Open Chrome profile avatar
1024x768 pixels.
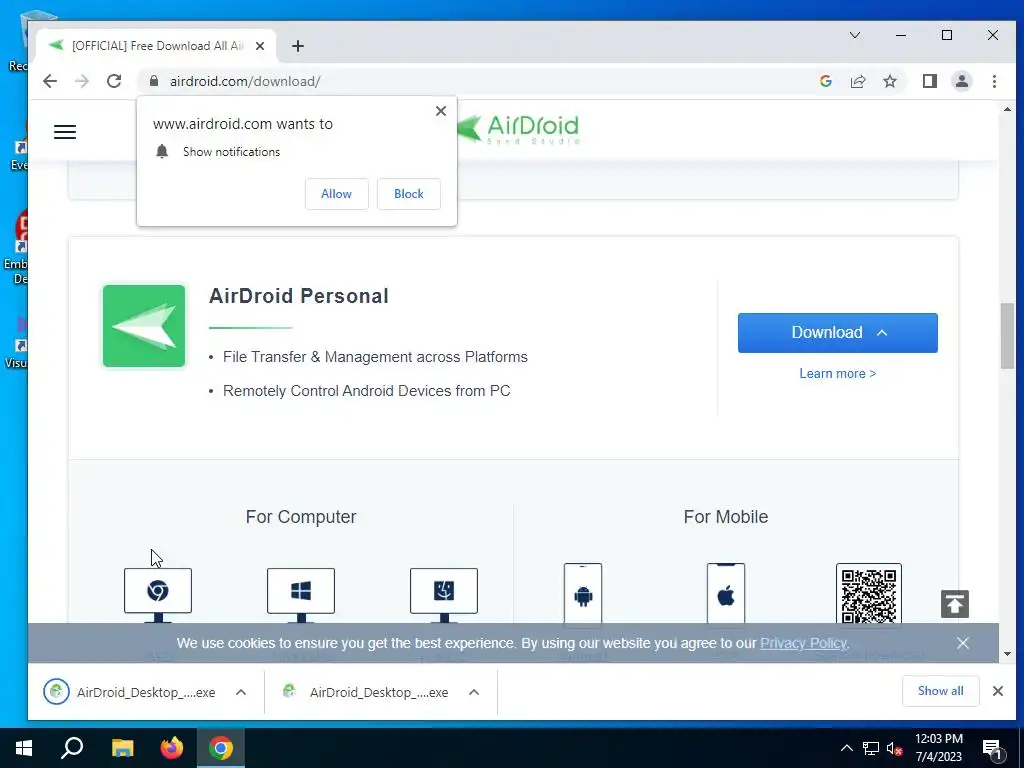click(962, 81)
